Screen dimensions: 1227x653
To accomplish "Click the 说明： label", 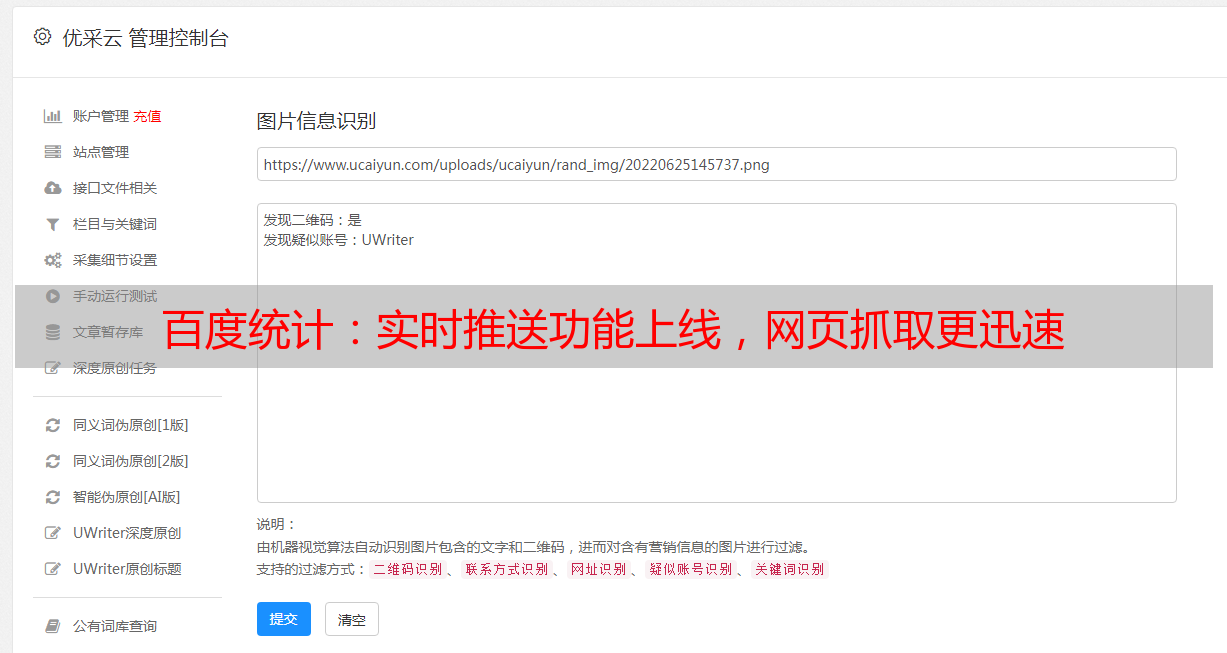I will coord(277,524).
